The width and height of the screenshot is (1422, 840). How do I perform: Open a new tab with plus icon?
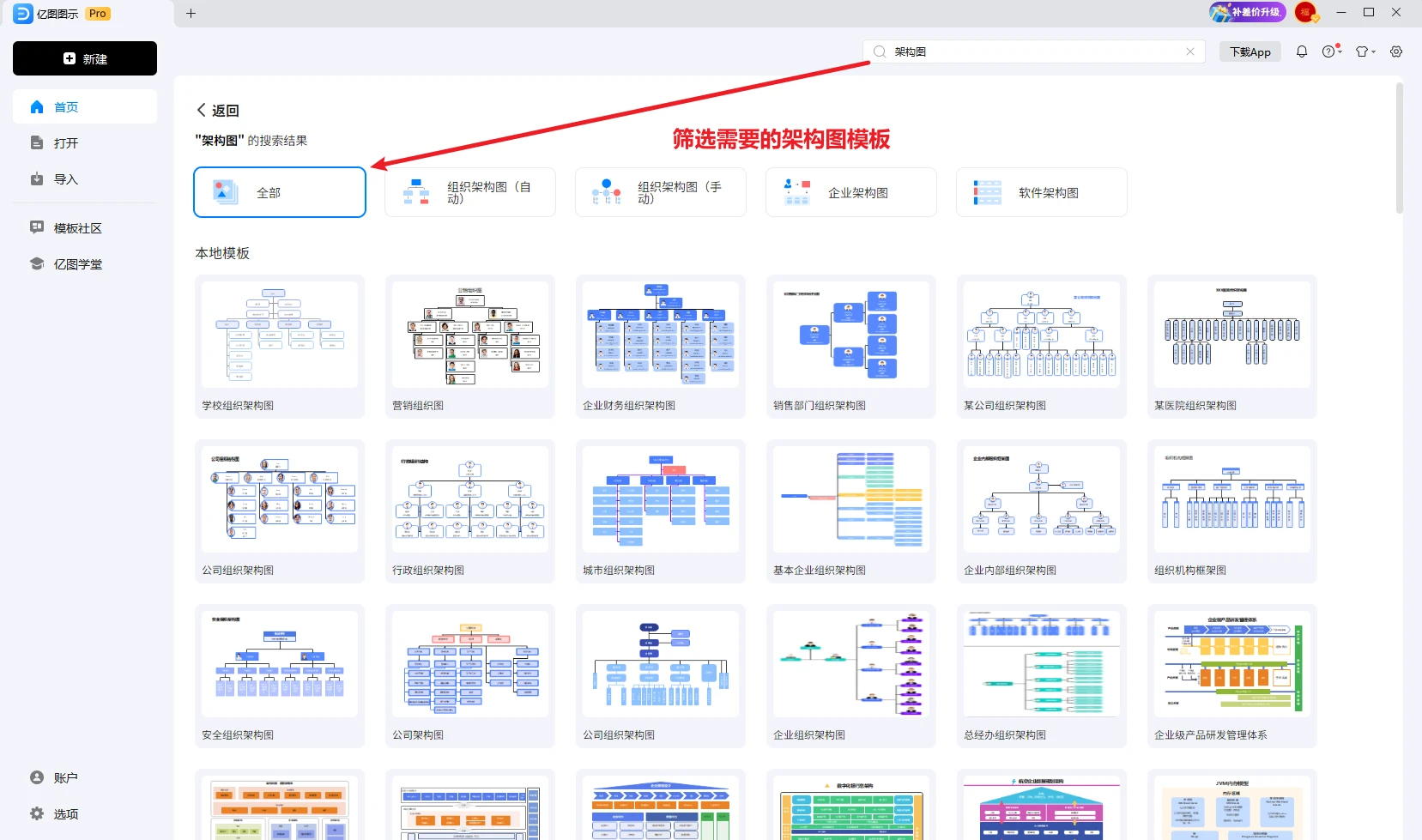click(x=191, y=13)
